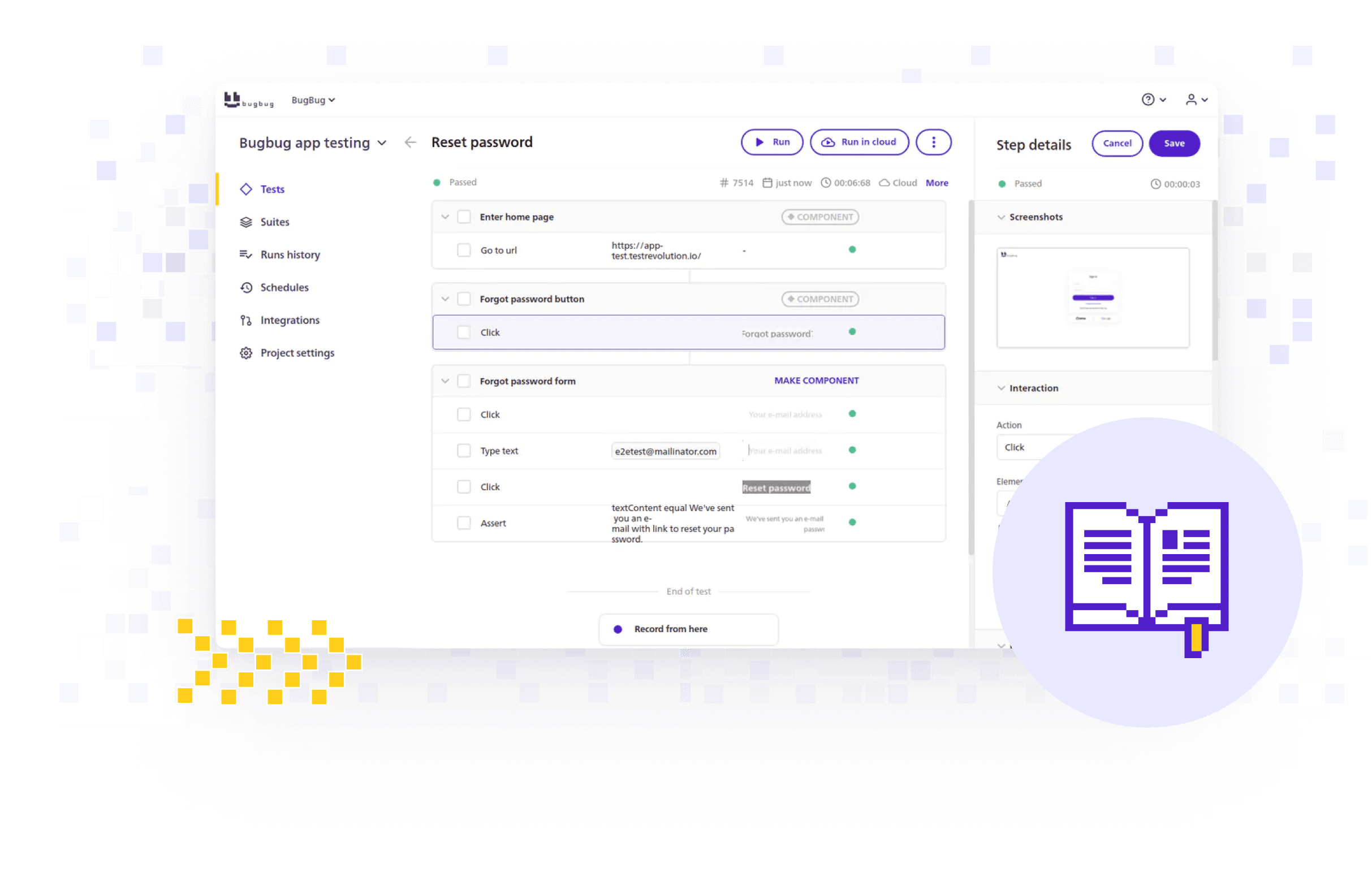The width and height of the screenshot is (1372, 873).
Task: Open Runs history
Action: pyautogui.click(x=290, y=254)
